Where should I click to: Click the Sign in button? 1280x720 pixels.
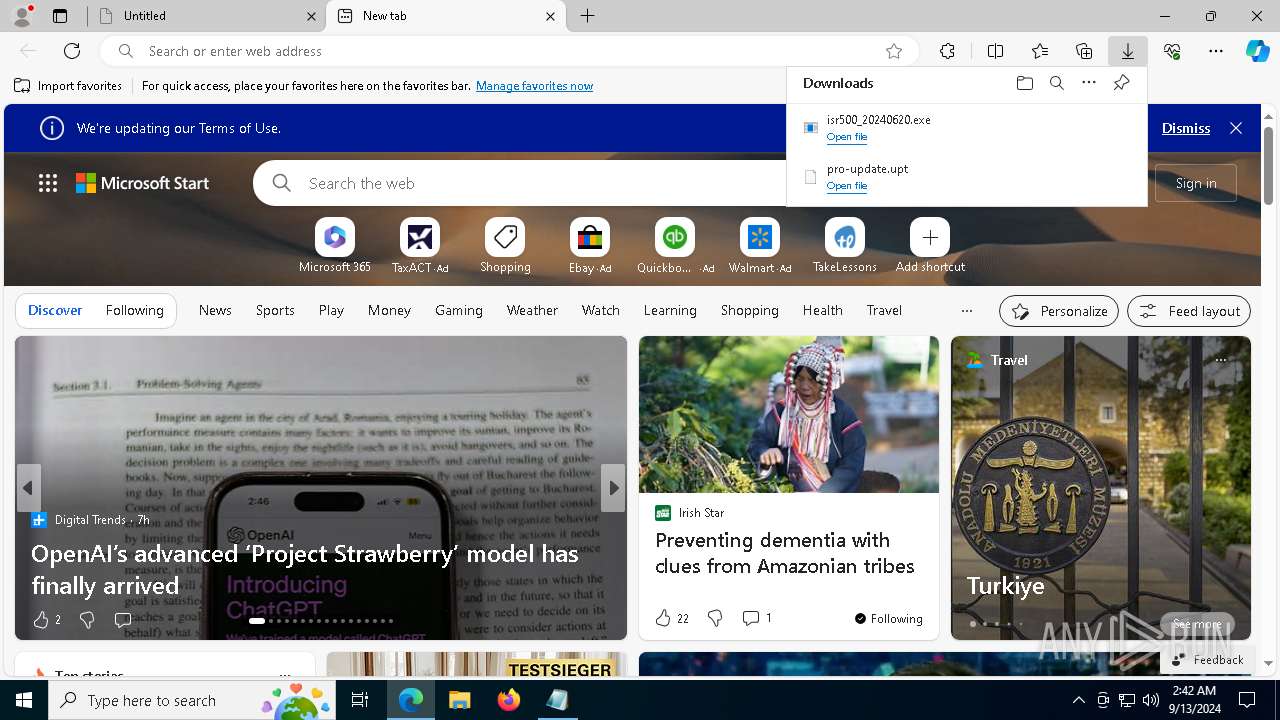(x=1196, y=183)
